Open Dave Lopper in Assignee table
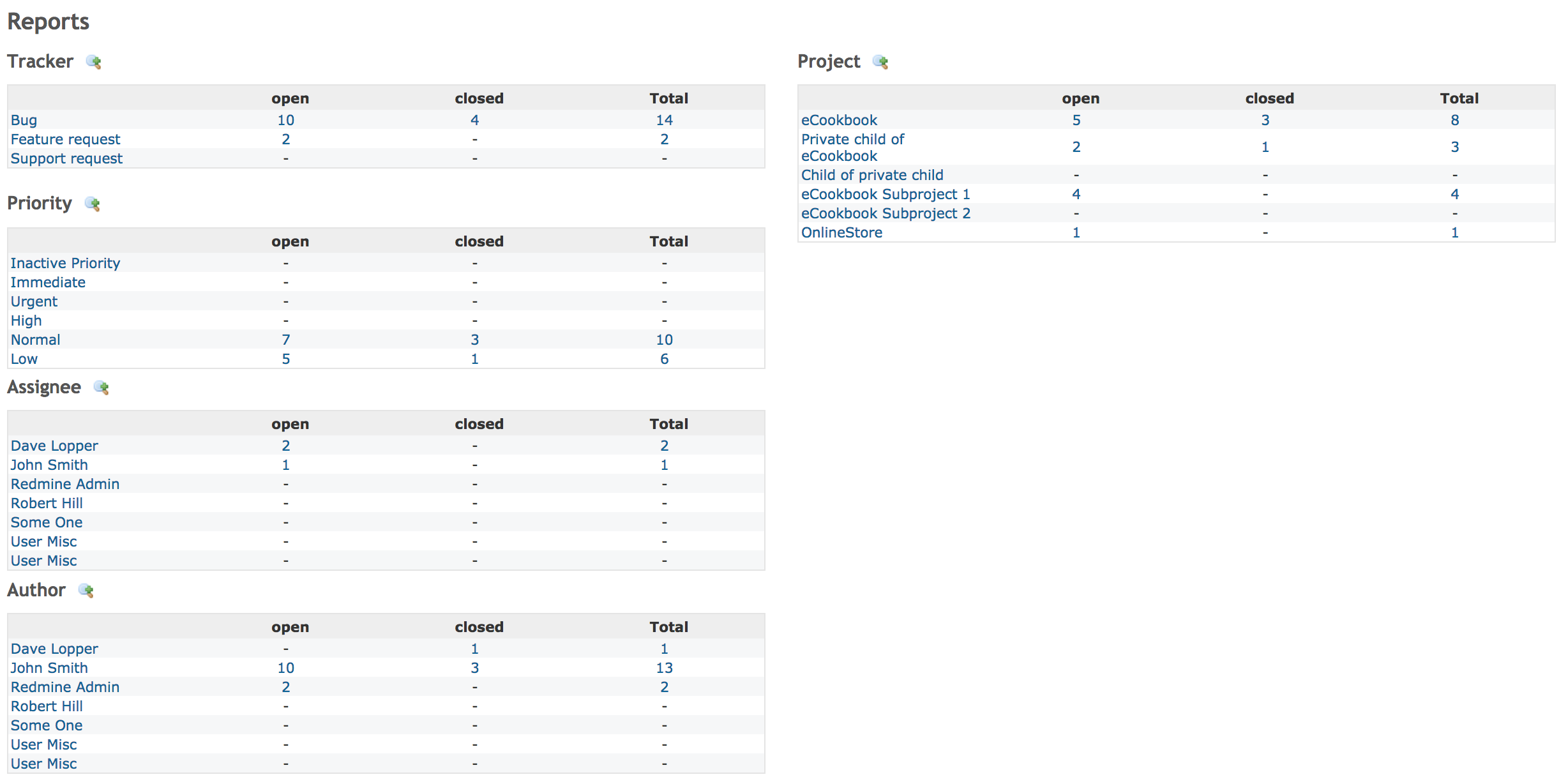Image resolution: width=1568 pixels, height=777 pixels. [x=54, y=446]
